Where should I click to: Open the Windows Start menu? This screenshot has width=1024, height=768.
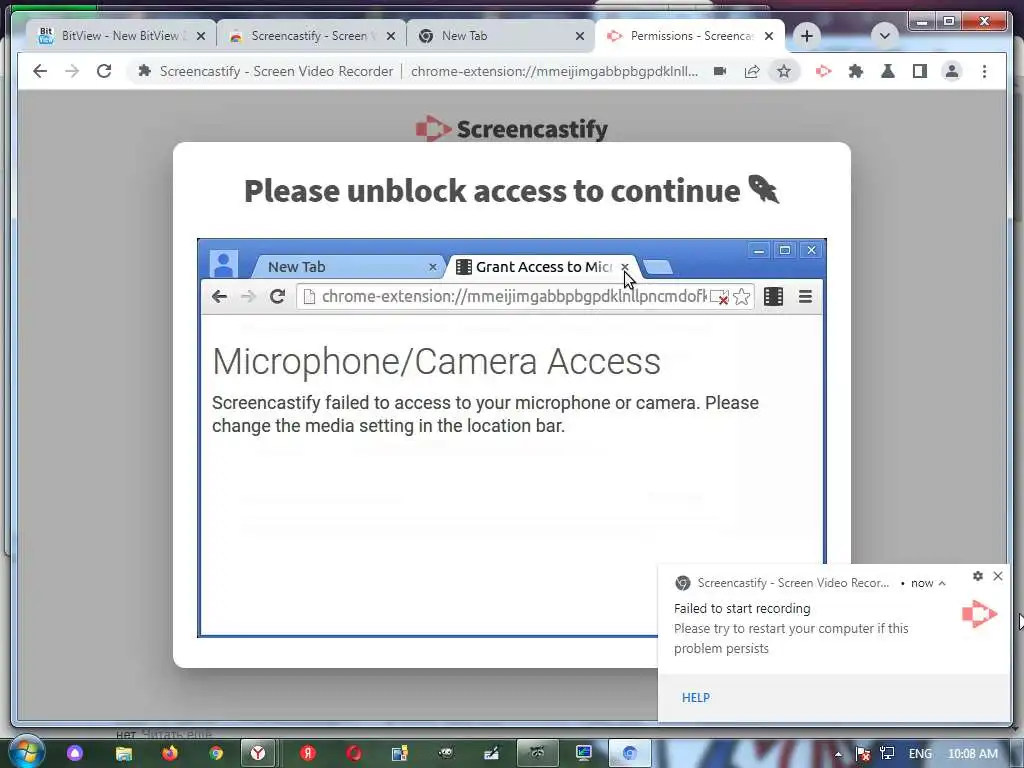tap(26, 752)
